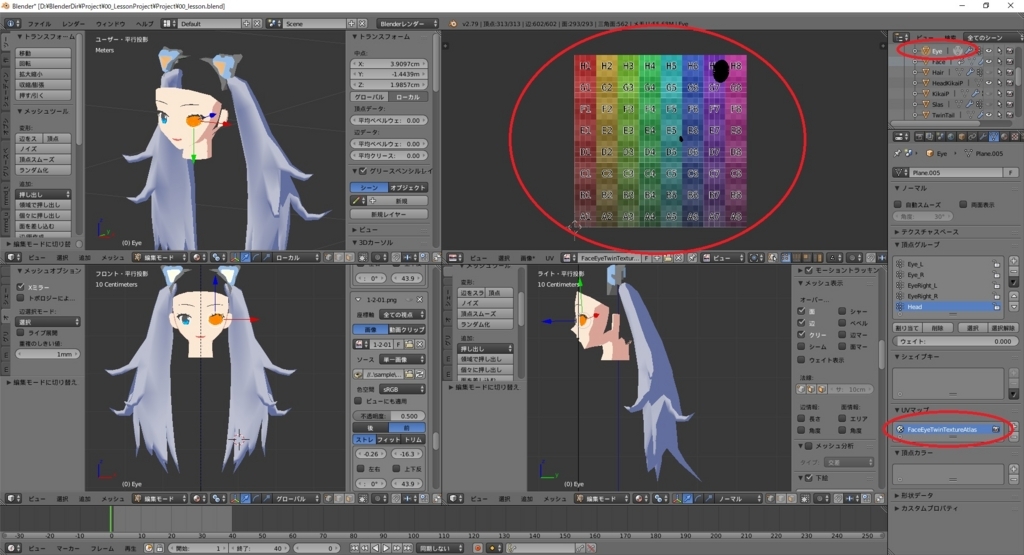Image resolution: width=1024 pixels, height=555 pixels.
Task: Toggle the ビューにも適用 checkbox
Action: (358, 401)
